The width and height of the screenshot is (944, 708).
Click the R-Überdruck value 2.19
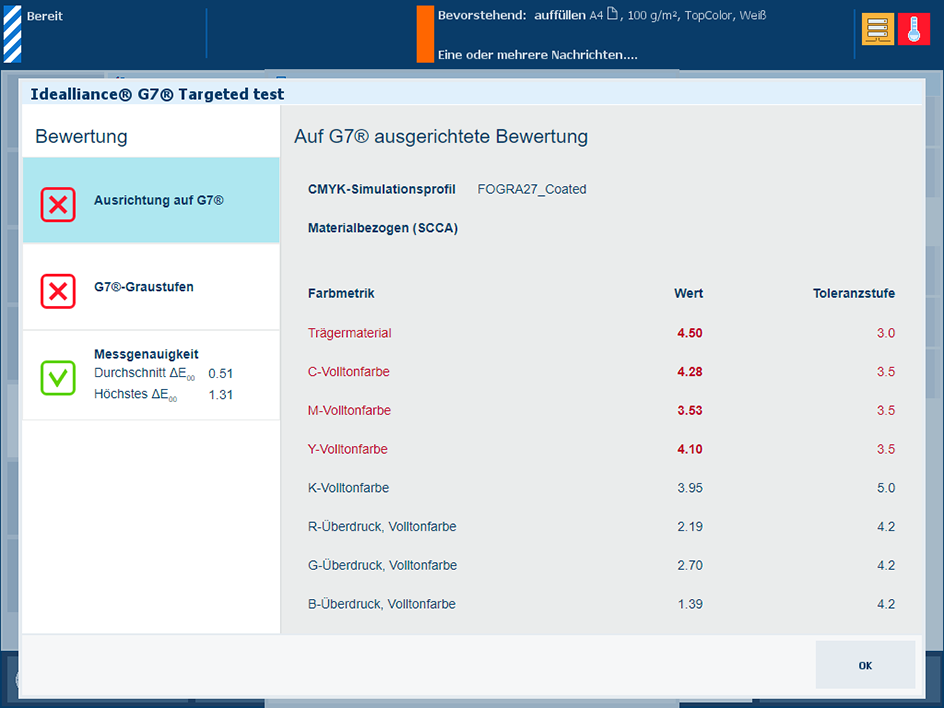[690, 526]
